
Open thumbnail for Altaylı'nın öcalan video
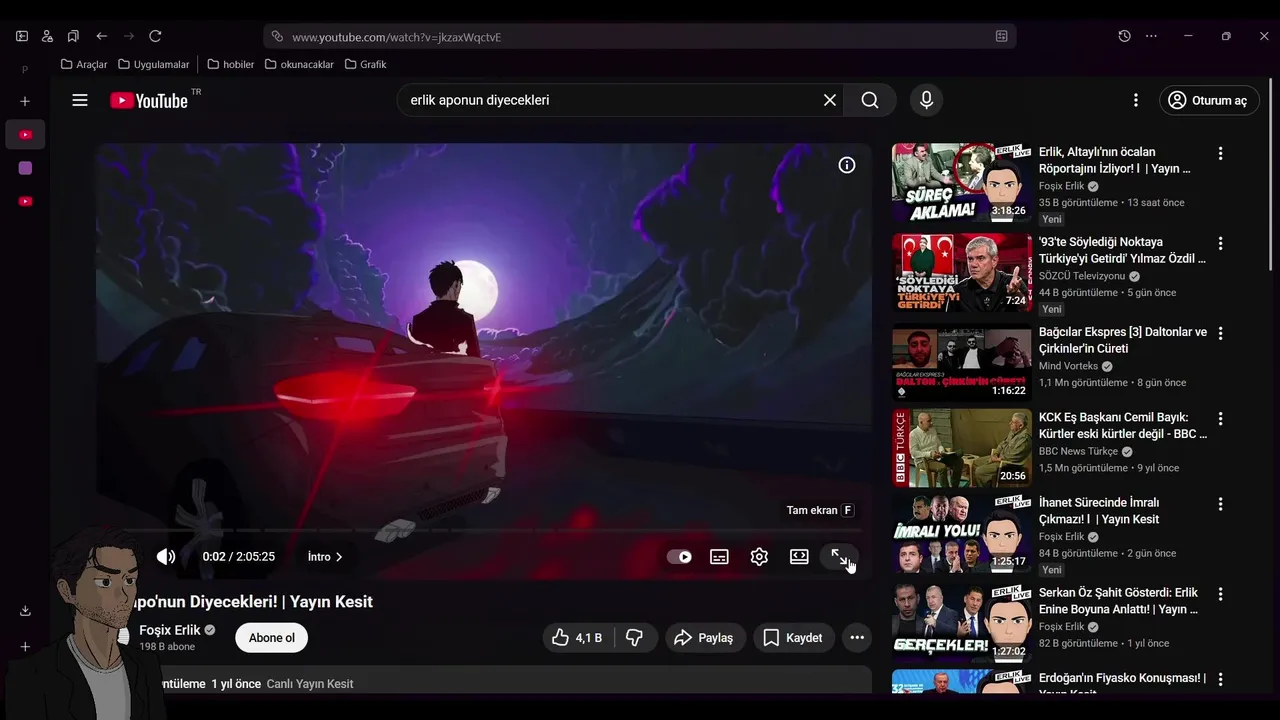pyautogui.click(x=962, y=183)
